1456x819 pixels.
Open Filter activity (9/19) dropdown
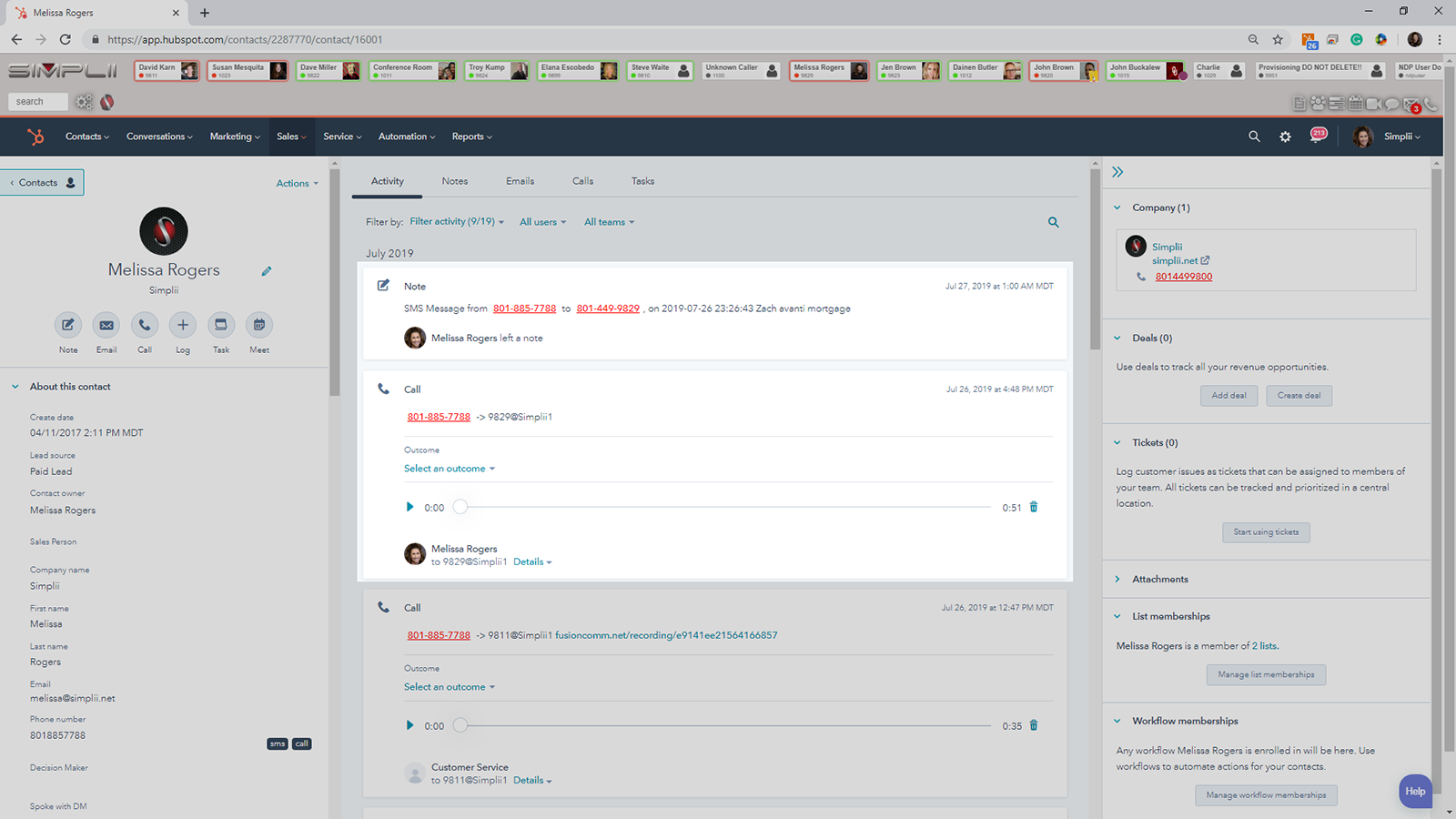pyautogui.click(x=456, y=222)
